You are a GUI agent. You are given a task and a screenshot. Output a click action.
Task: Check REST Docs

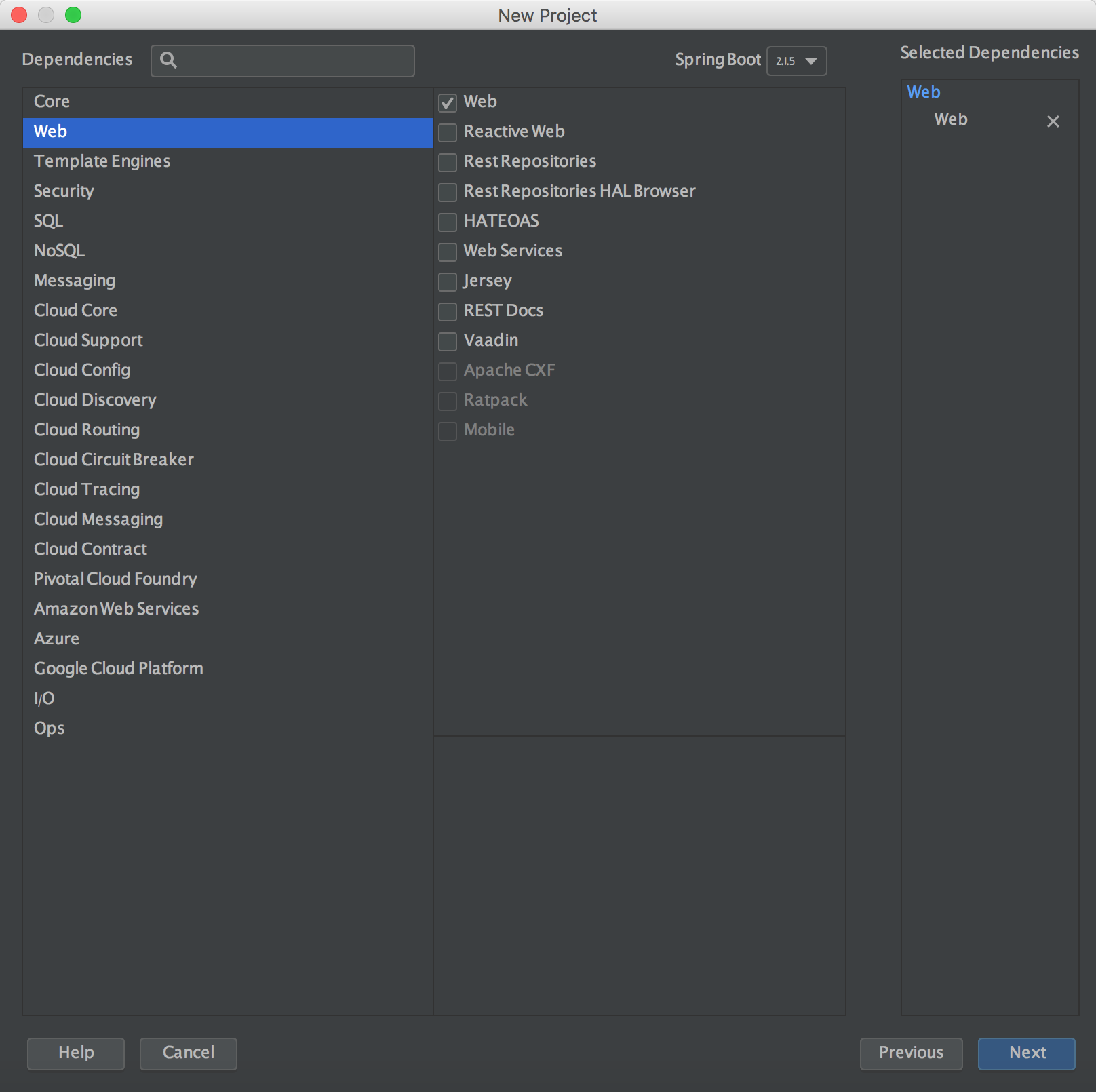coord(447,311)
